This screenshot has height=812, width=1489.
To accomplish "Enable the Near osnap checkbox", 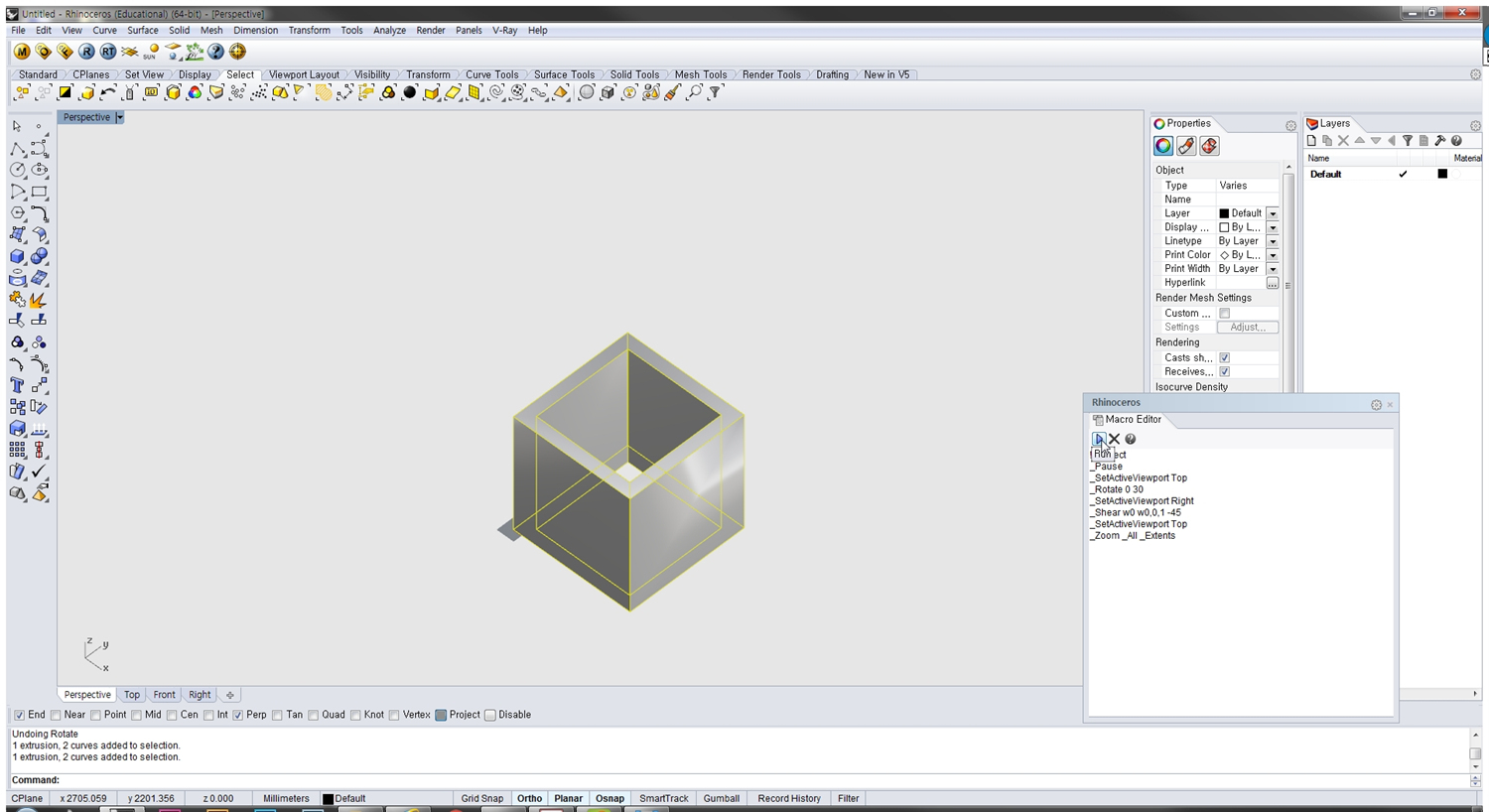I will pyautogui.click(x=57, y=715).
